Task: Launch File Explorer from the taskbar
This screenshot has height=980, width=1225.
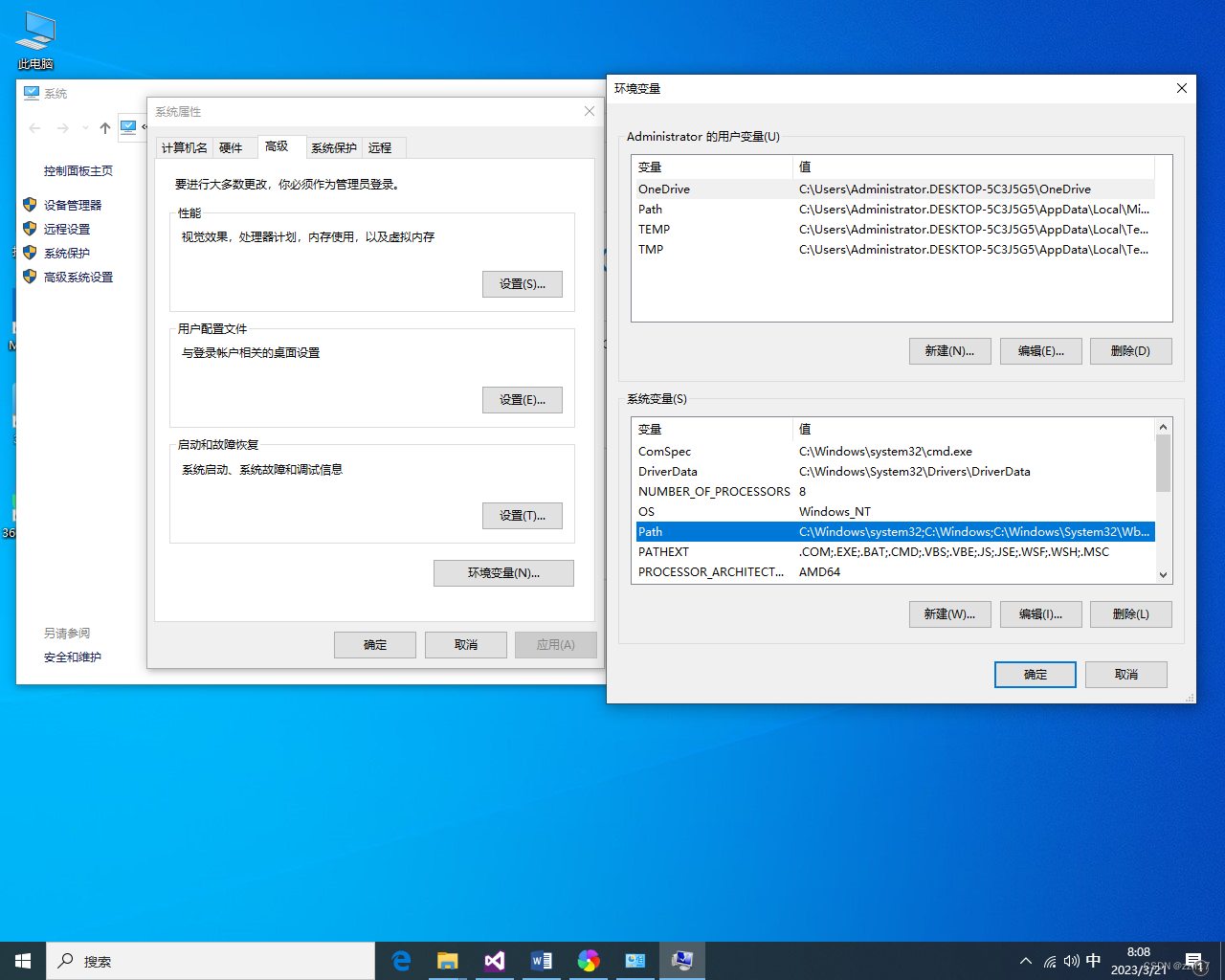Action: point(447,960)
